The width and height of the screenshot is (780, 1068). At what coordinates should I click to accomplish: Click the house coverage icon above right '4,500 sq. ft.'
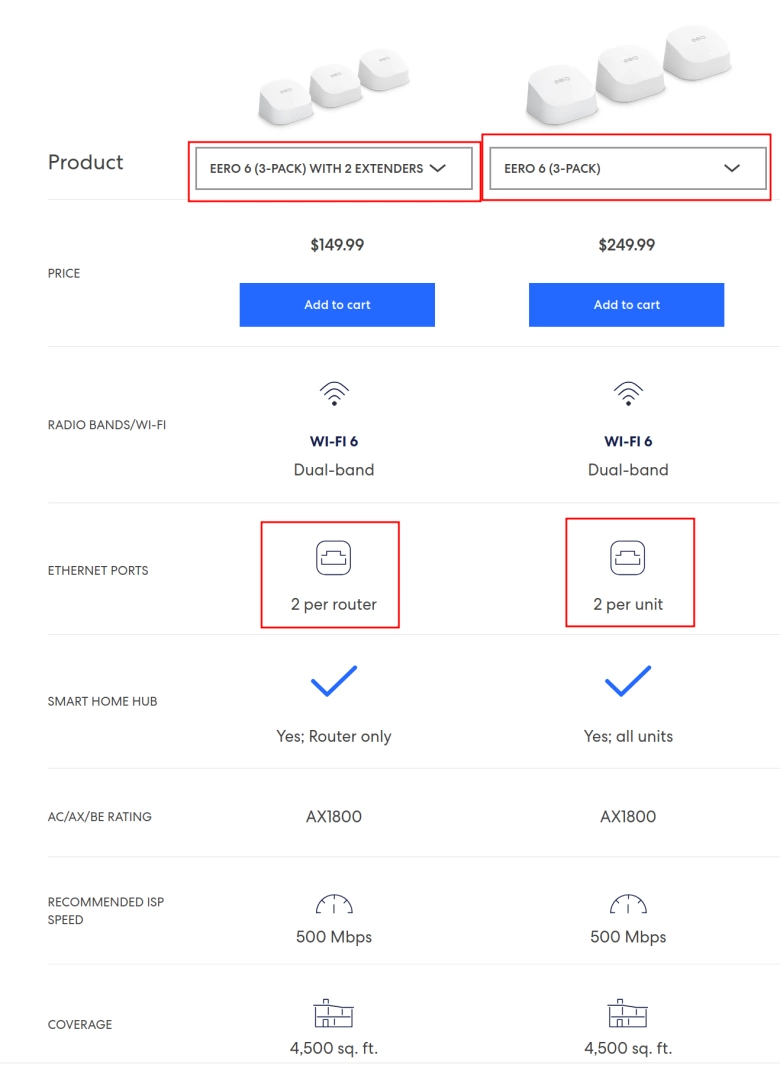pyautogui.click(x=628, y=1015)
